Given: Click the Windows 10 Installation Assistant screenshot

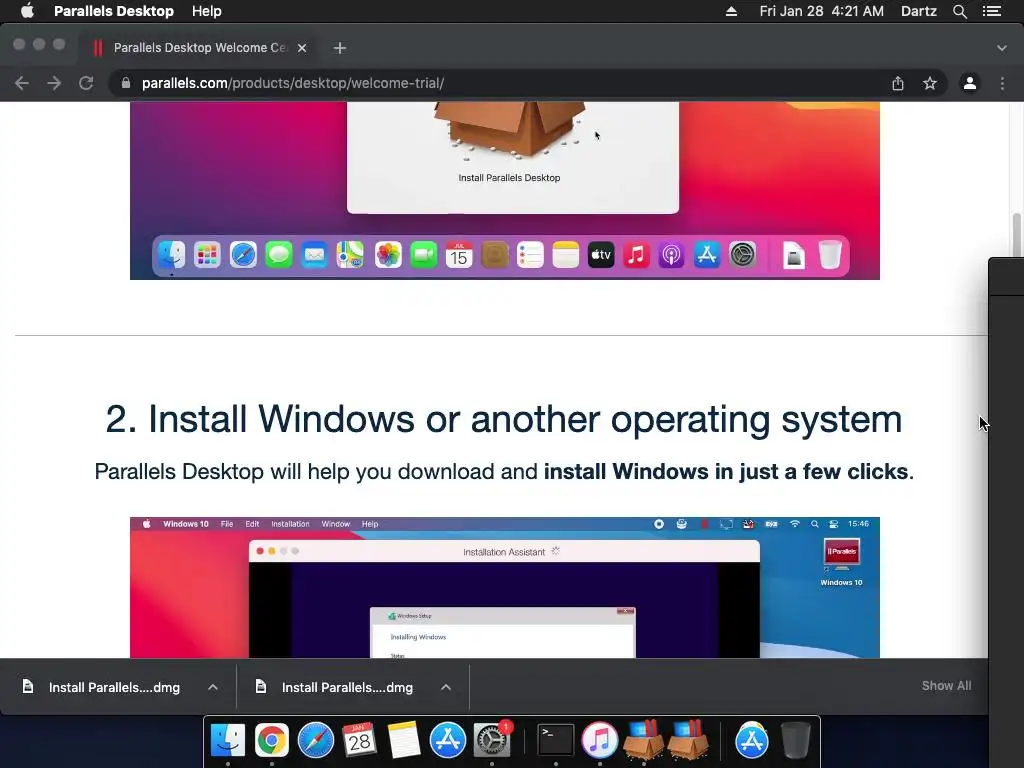Looking at the screenshot, I should [x=505, y=587].
